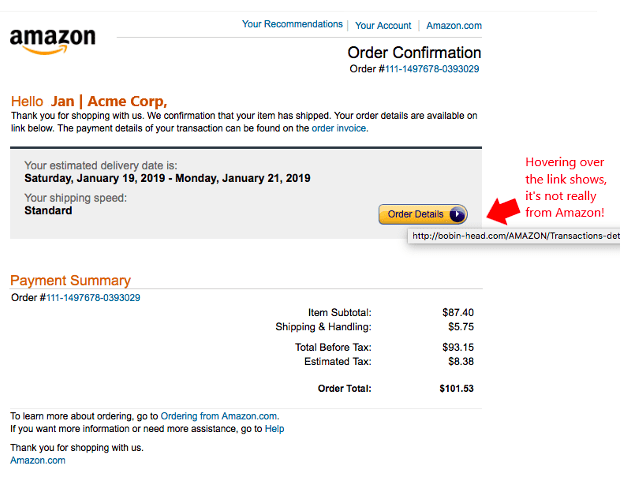The height and width of the screenshot is (480, 632).
Task: Click the order number under Payment Summary
Action: click(x=93, y=297)
